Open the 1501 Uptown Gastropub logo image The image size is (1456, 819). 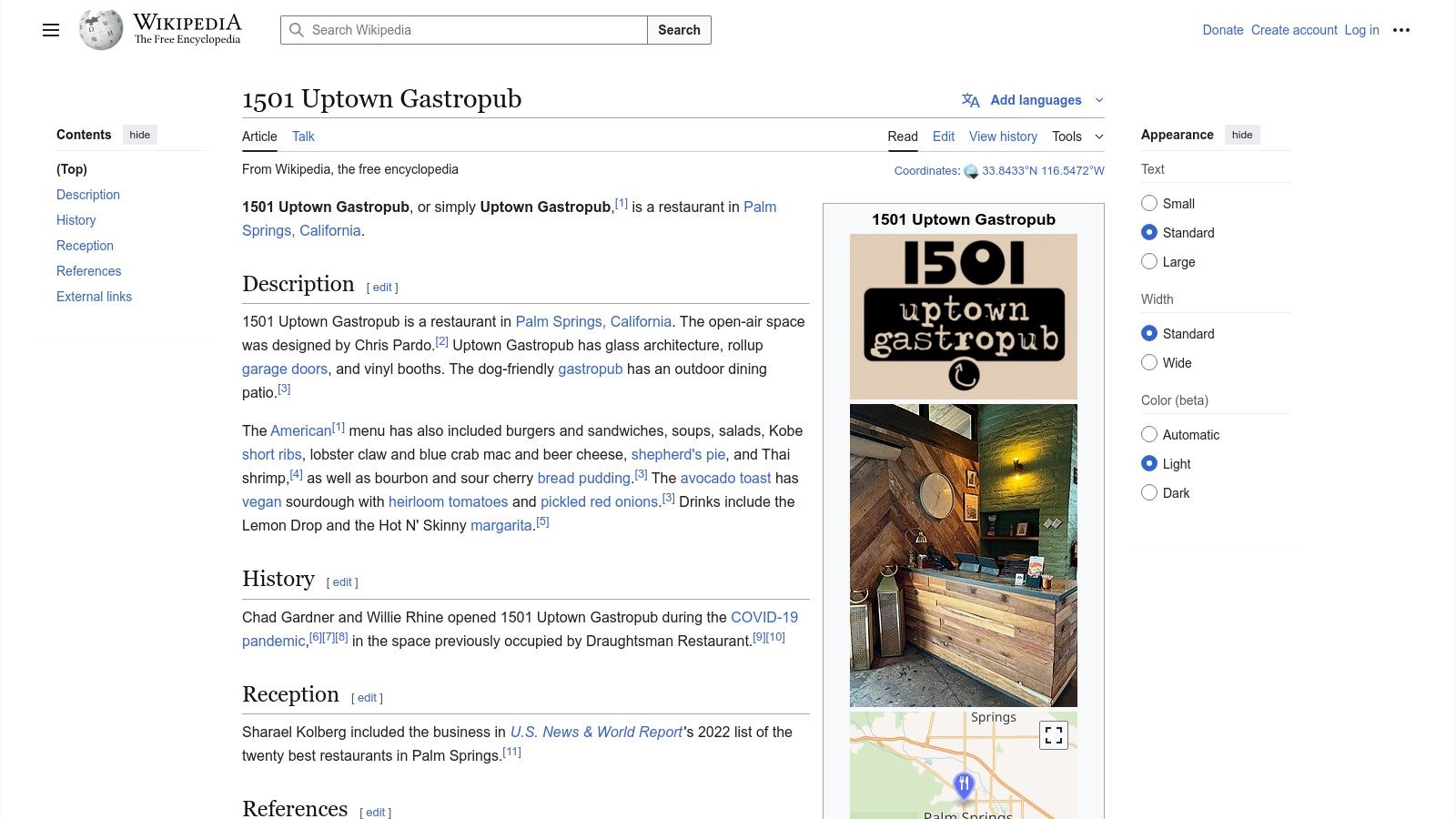click(x=964, y=317)
